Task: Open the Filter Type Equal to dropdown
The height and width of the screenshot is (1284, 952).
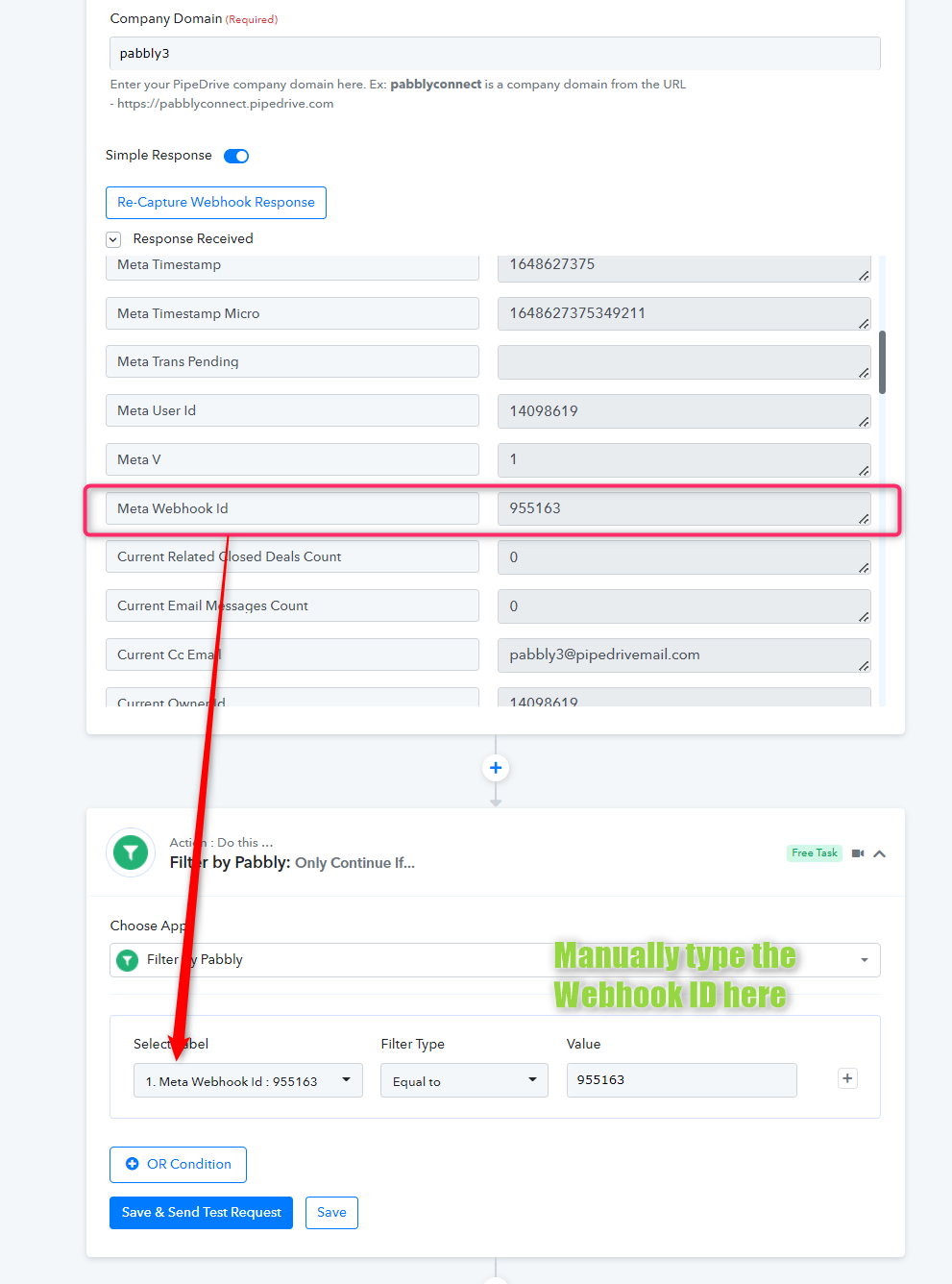Action: click(464, 1080)
